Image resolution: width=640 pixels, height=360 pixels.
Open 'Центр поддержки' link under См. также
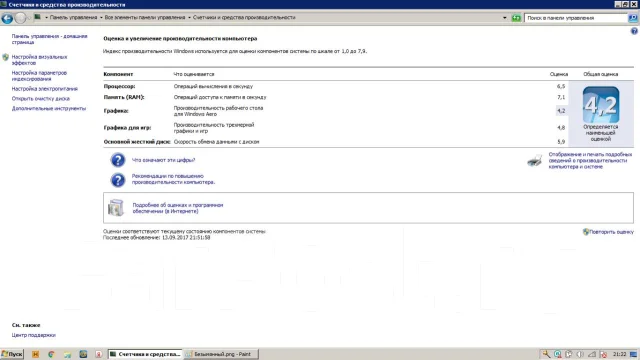click(33, 335)
